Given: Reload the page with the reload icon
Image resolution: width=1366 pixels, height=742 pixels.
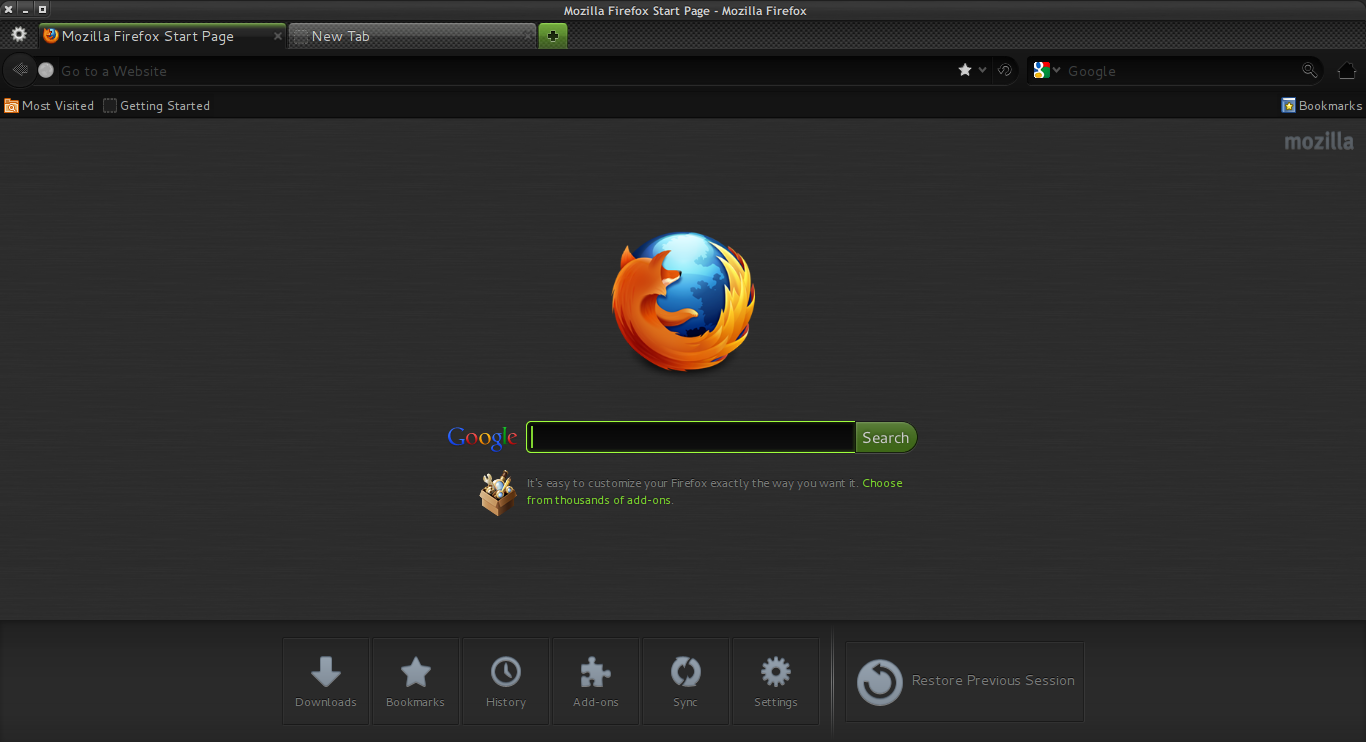Looking at the screenshot, I should (x=1005, y=70).
